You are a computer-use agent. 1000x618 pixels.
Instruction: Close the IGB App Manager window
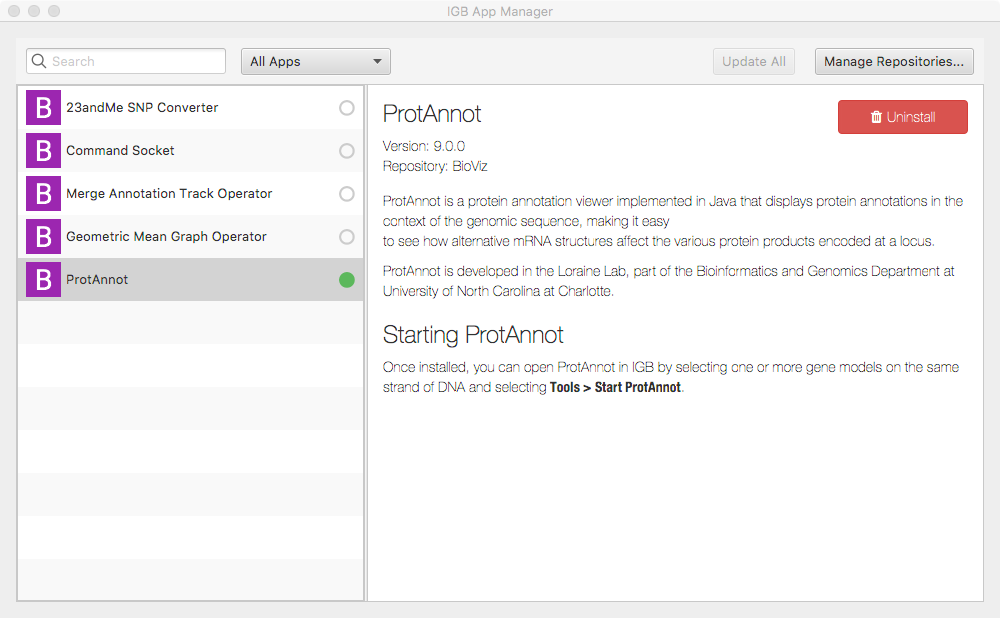pos(14,11)
